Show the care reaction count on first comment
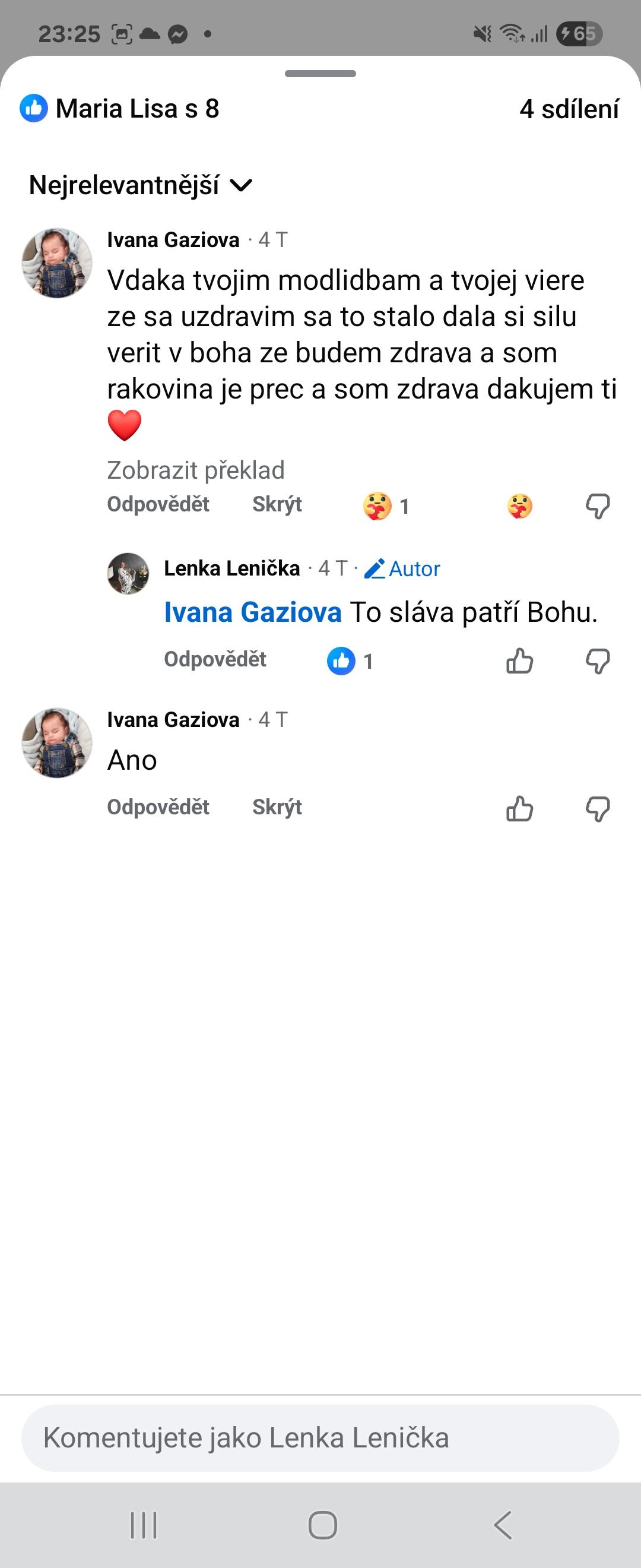This screenshot has height=1568, width=641. (386, 506)
